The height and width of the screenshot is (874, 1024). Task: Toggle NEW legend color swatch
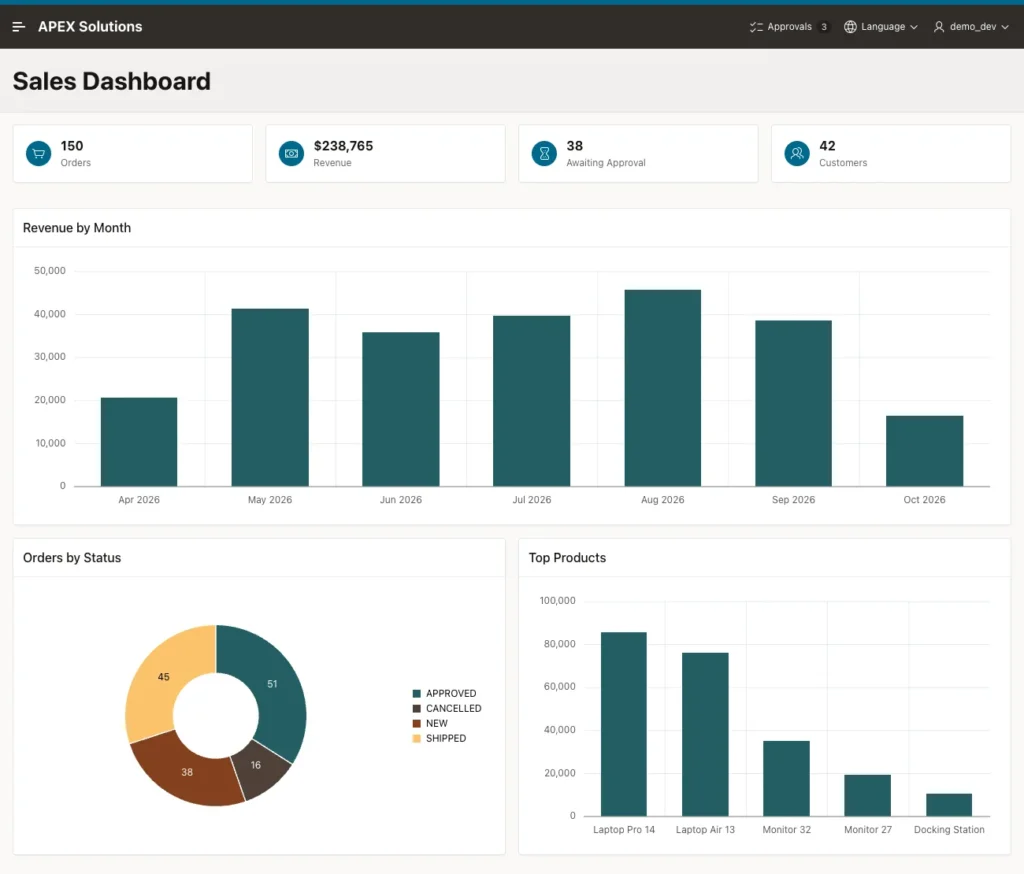[x=417, y=724]
